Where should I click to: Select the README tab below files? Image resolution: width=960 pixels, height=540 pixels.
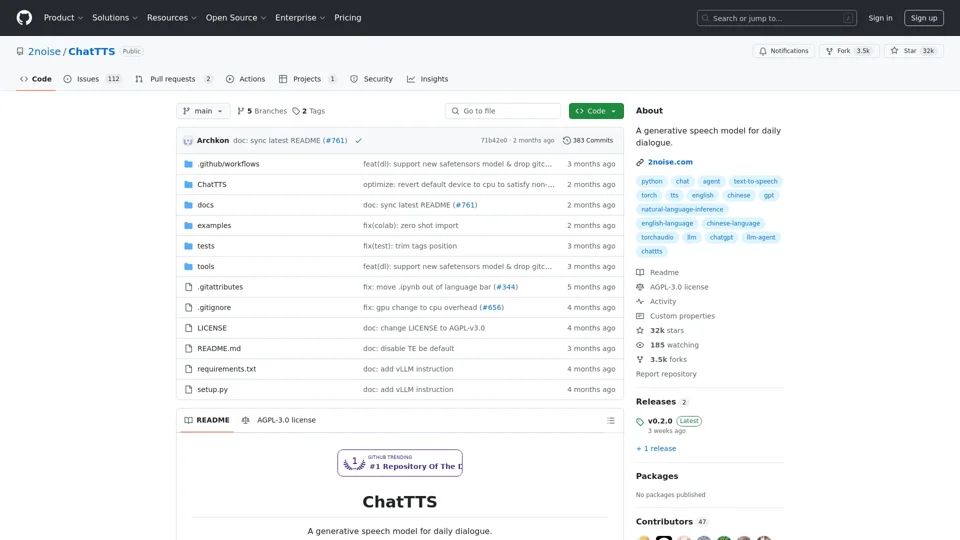pyautogui.click(x=207, y=421)
